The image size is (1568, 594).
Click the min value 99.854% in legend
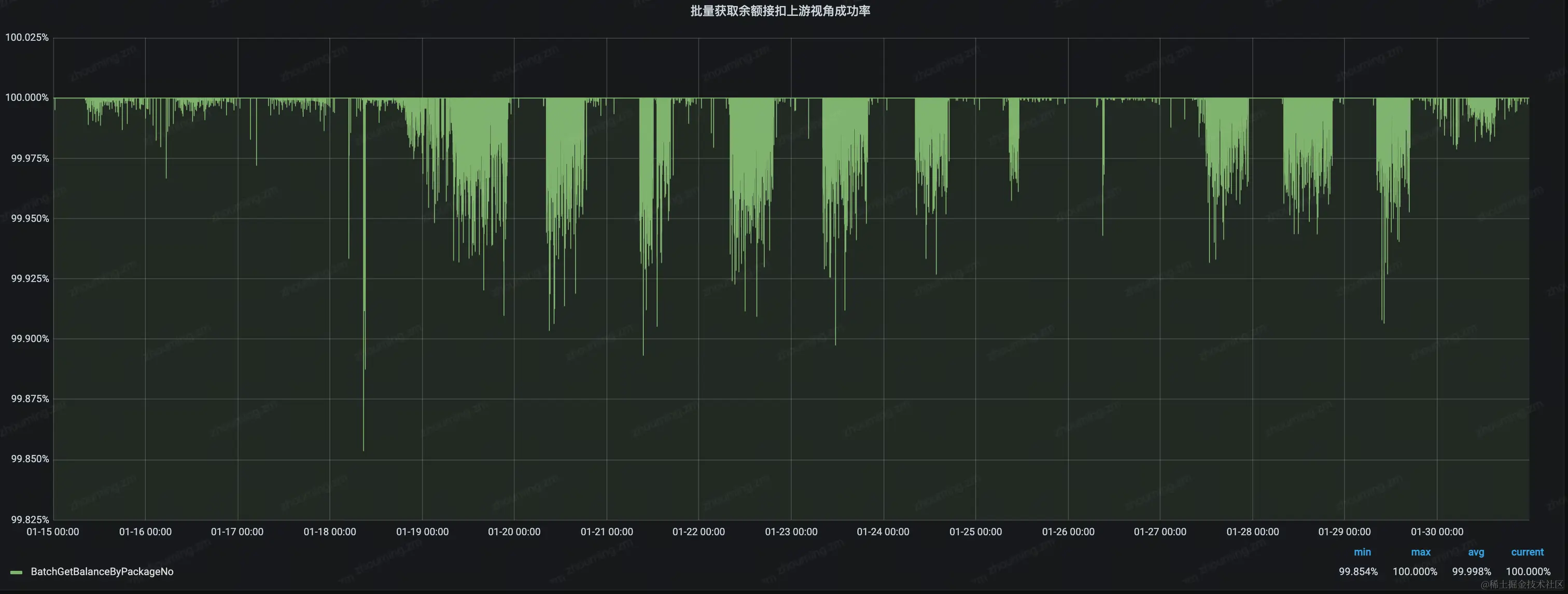tap(1358, 572)
